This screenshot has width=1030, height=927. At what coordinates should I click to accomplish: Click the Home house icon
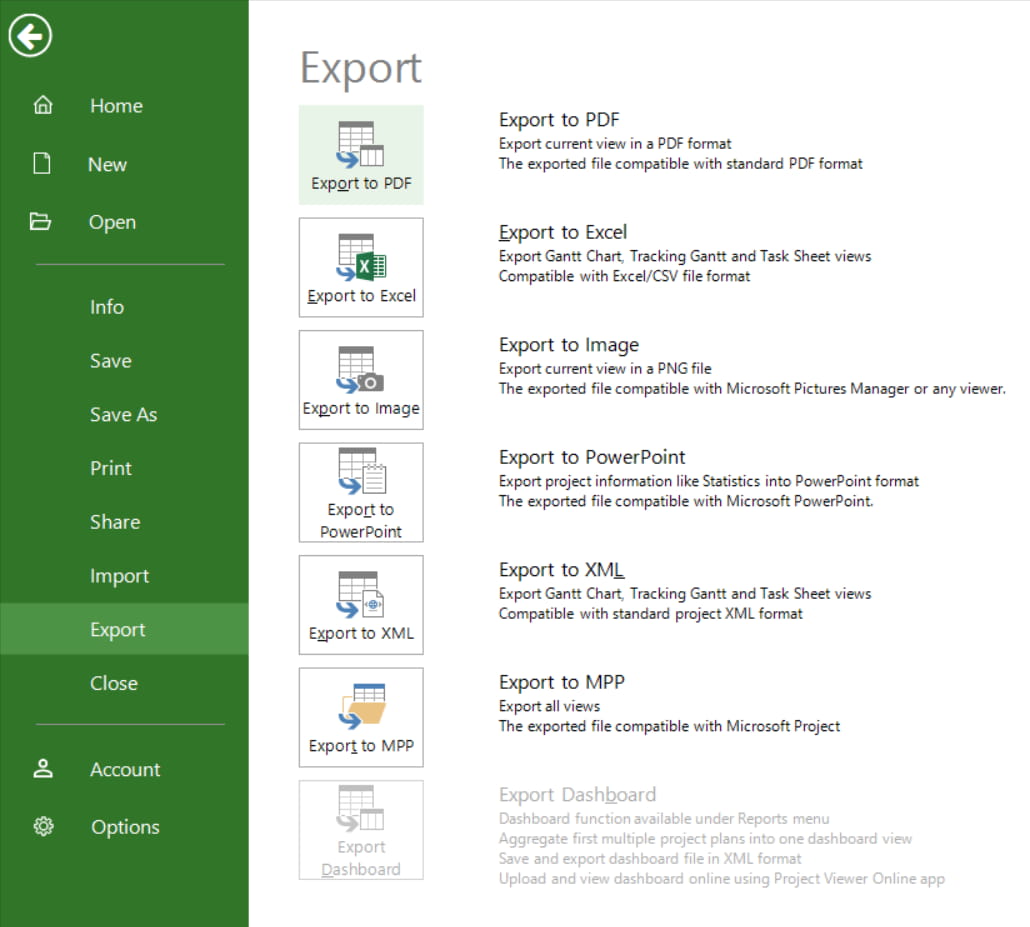tap(40, 105)
